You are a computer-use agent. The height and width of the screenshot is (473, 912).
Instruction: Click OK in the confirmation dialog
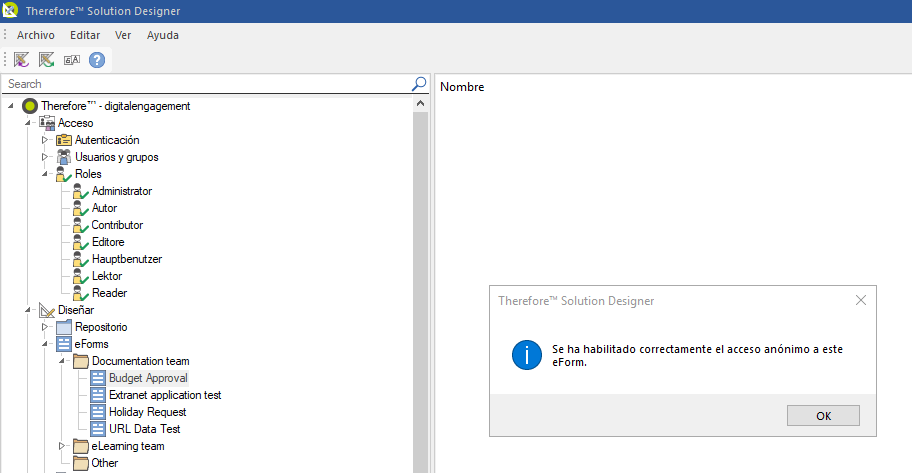click(823, 416)
